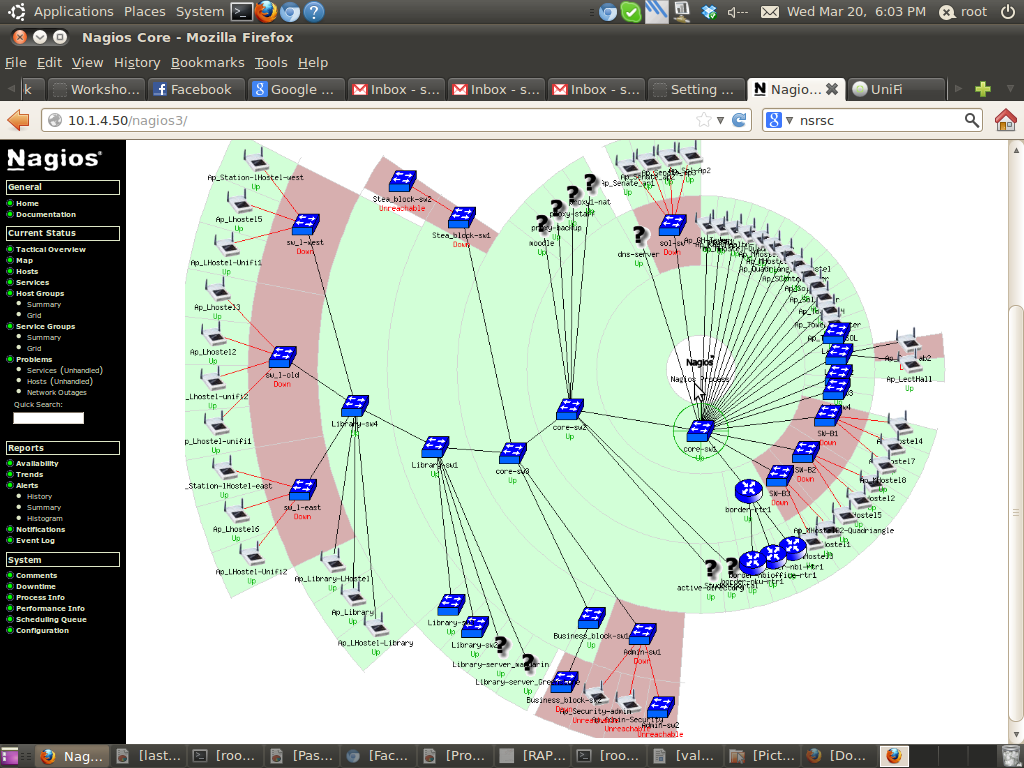
Task: Switch to the Facebook tab
Action: click(x=196, y=89)
